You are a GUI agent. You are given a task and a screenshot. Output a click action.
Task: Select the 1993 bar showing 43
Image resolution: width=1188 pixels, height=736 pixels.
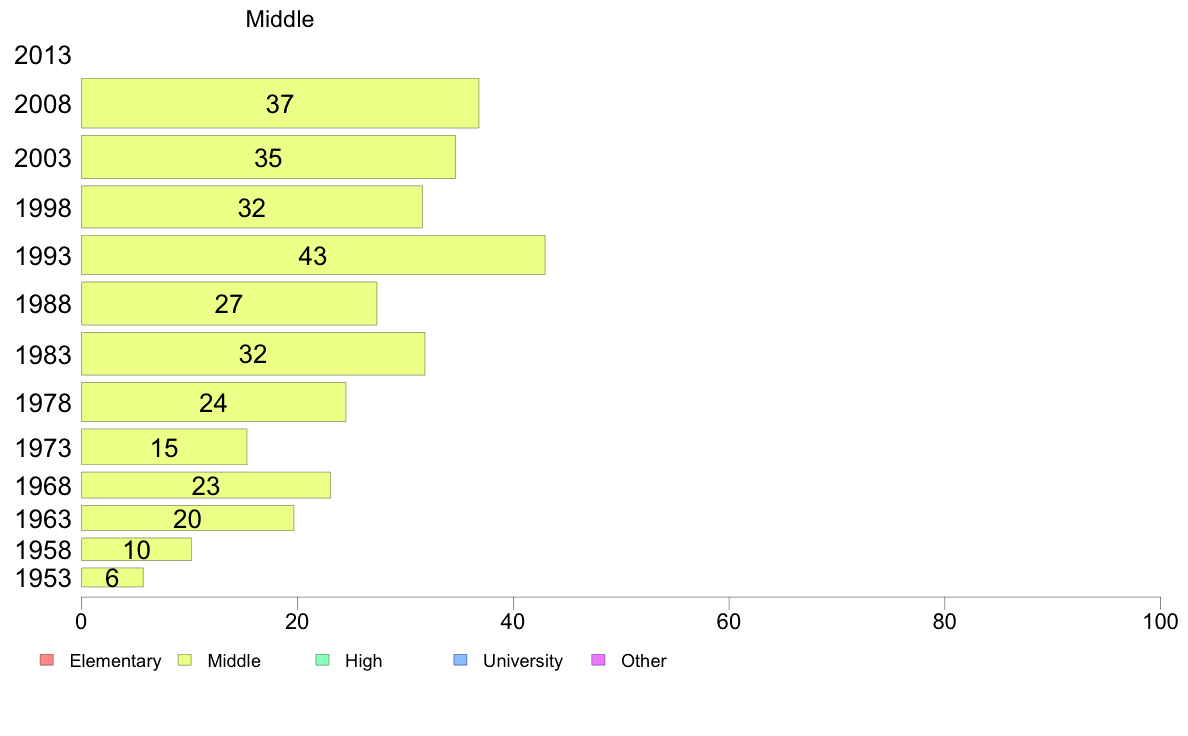click(x=313, y=255)
